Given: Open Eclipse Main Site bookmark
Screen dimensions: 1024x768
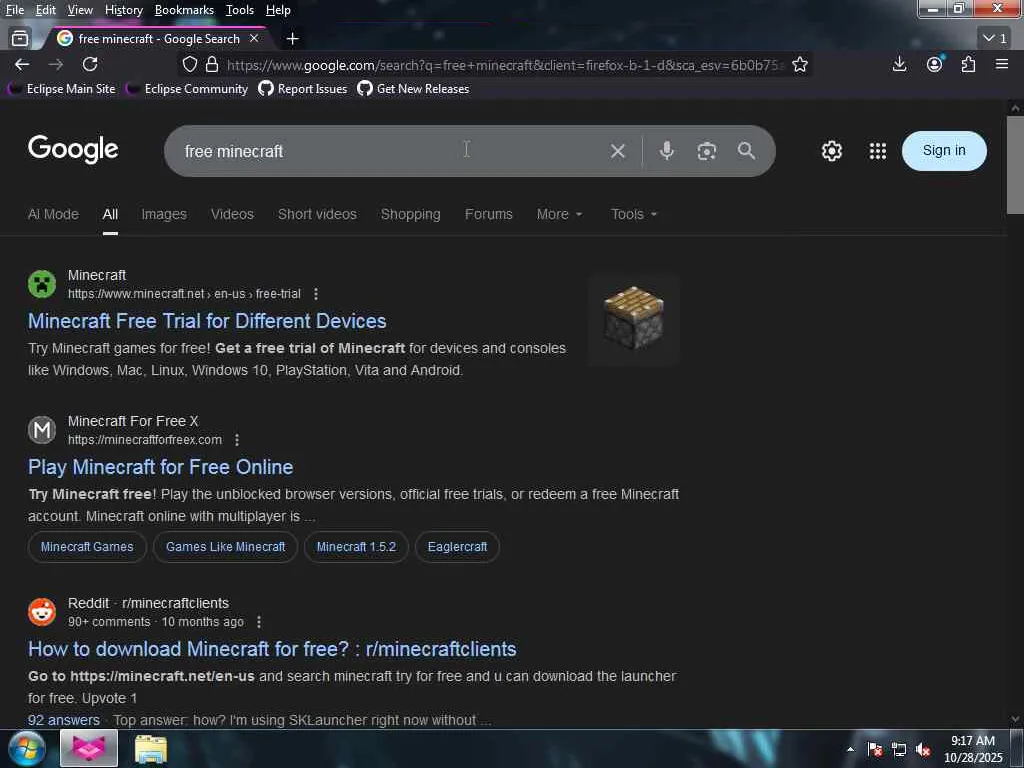Looking at the screenshot, I should point(63,89).
